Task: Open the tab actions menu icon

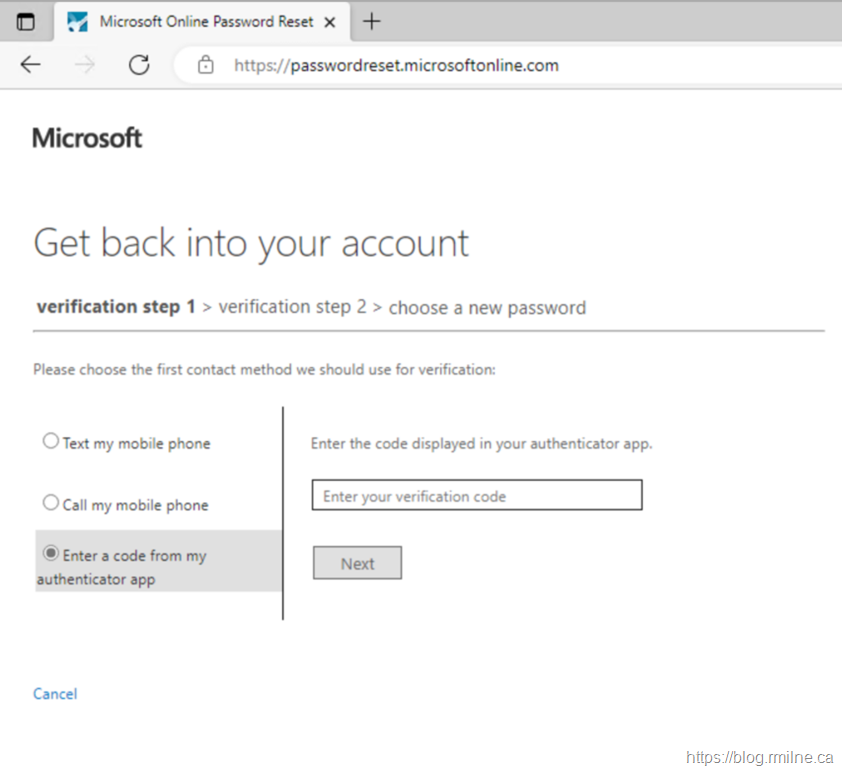Action: click(x=26, y=22)
